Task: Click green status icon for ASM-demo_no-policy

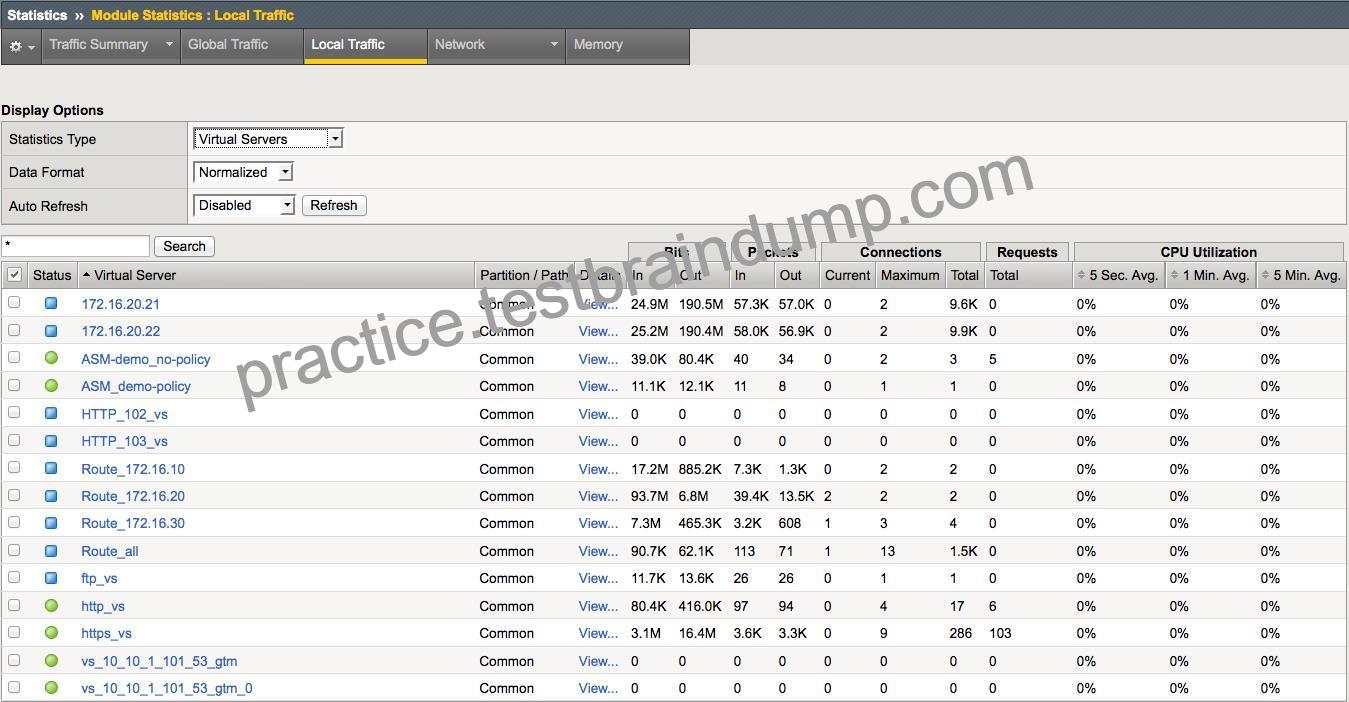Action: click(x=51, y=357)
